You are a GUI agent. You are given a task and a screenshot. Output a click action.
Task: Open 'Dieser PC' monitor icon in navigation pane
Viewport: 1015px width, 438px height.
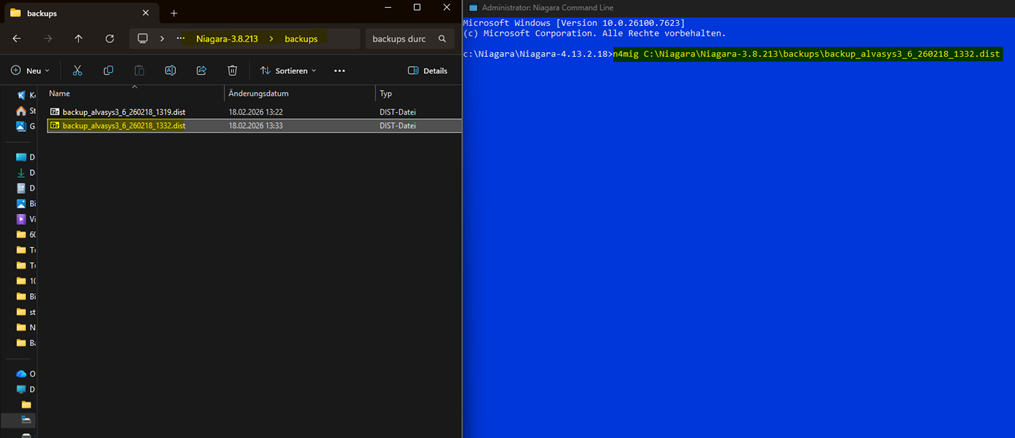(x=21, y=389)
